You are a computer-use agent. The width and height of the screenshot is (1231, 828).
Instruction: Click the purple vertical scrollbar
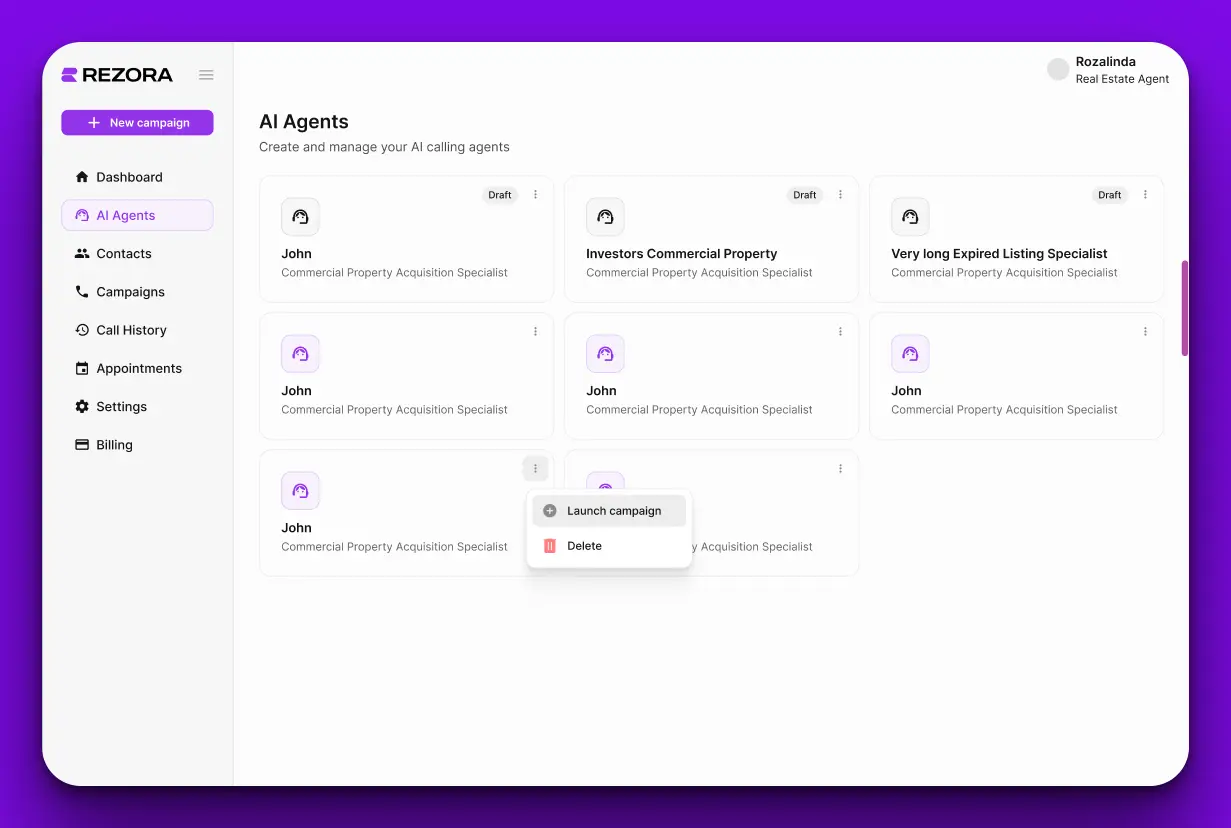(x=1185, y=308)
